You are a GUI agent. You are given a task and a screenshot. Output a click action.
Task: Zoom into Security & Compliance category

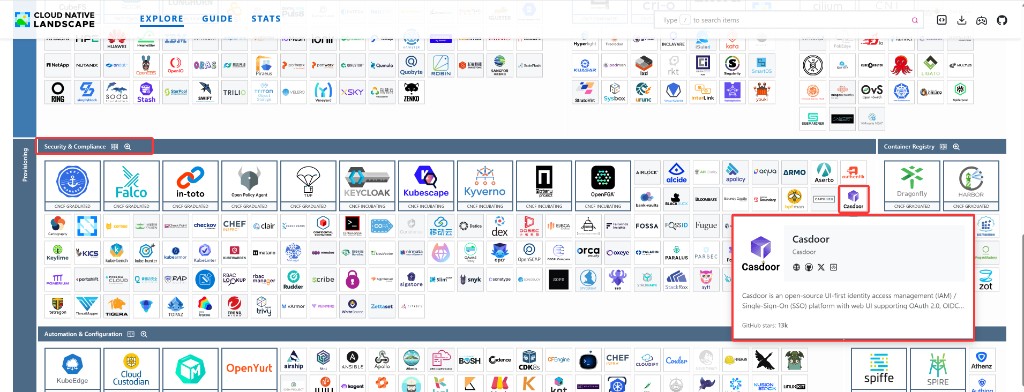click(x=128, y=147)
